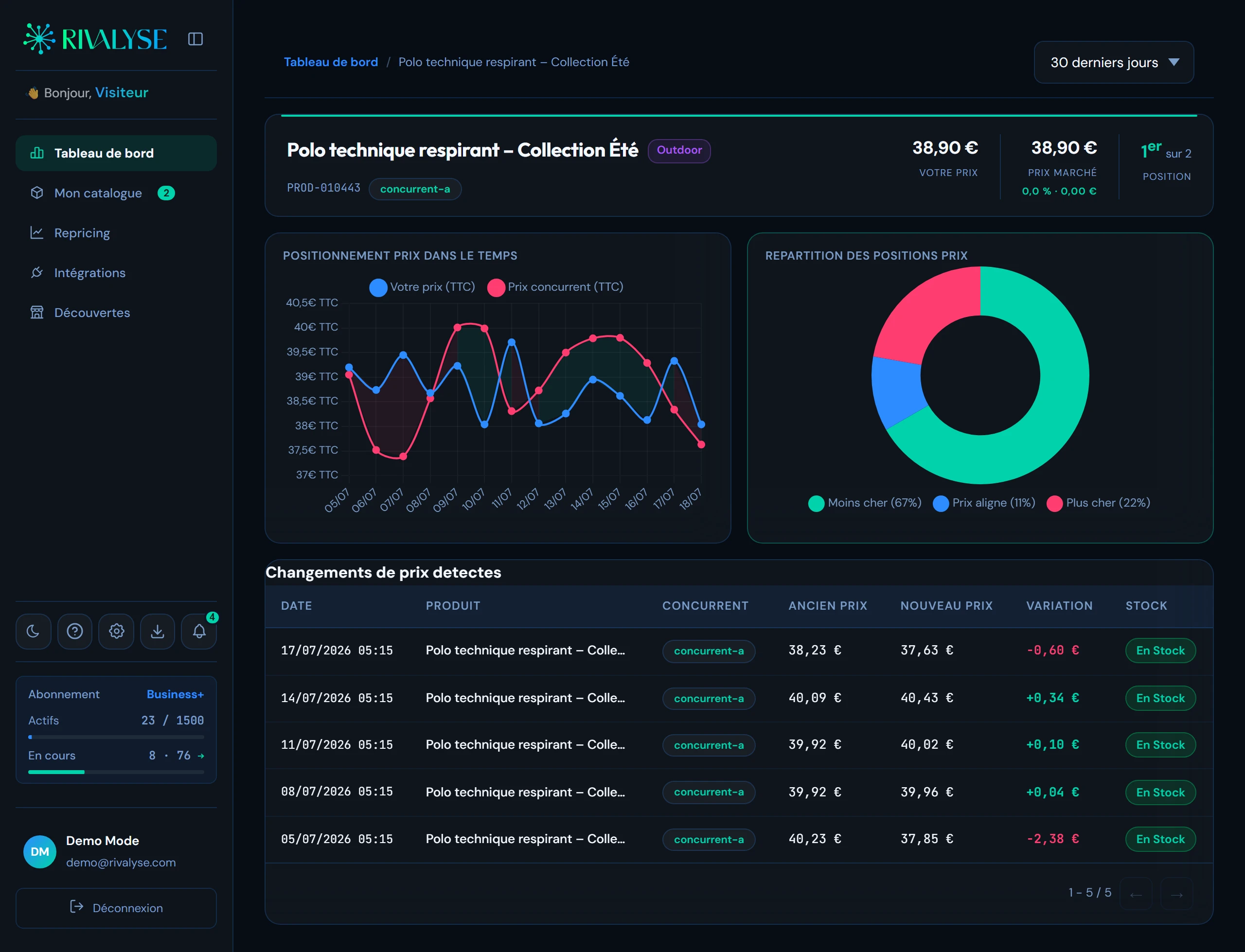Click the Repricing line chart icon
Screen dimensions: 1245x952
37,233
